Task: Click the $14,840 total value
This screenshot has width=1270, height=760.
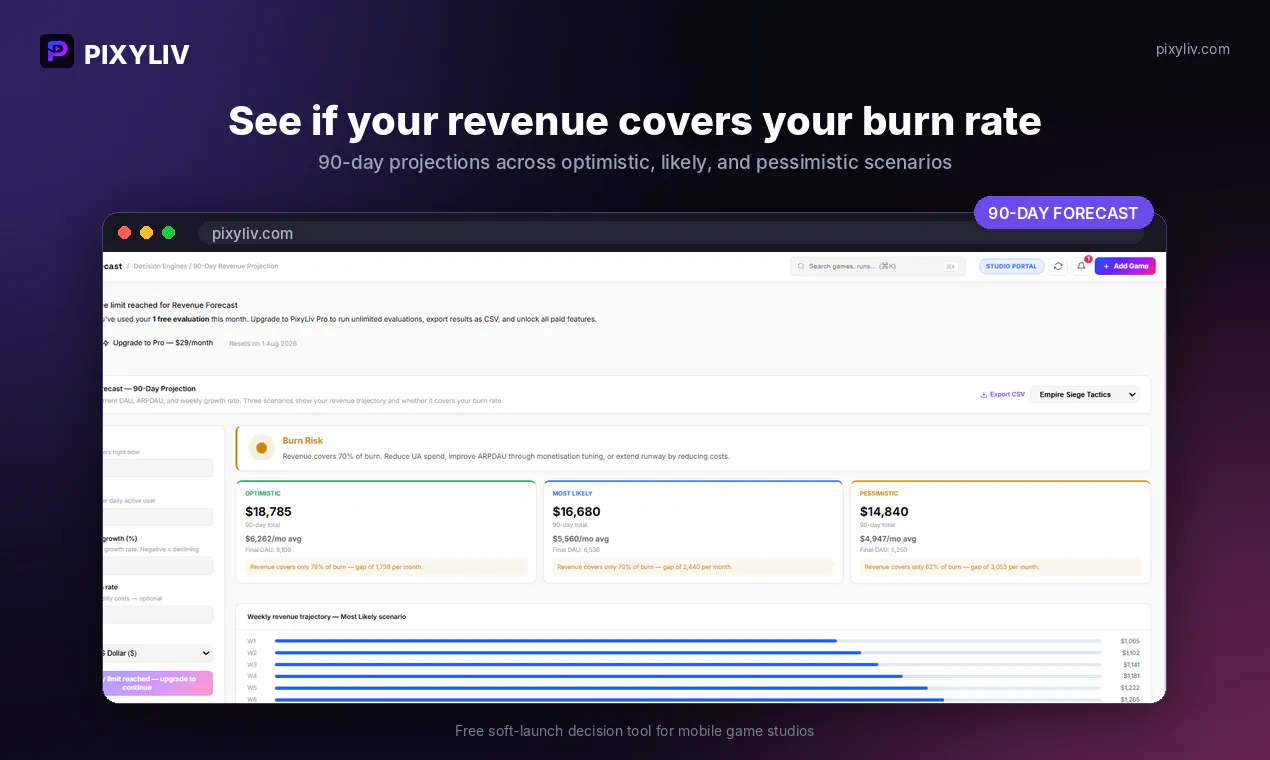Action: point(884,512)
